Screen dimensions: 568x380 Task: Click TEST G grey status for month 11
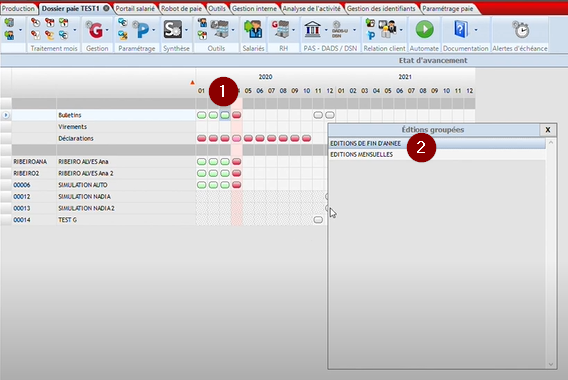click(x=318, y=220)
